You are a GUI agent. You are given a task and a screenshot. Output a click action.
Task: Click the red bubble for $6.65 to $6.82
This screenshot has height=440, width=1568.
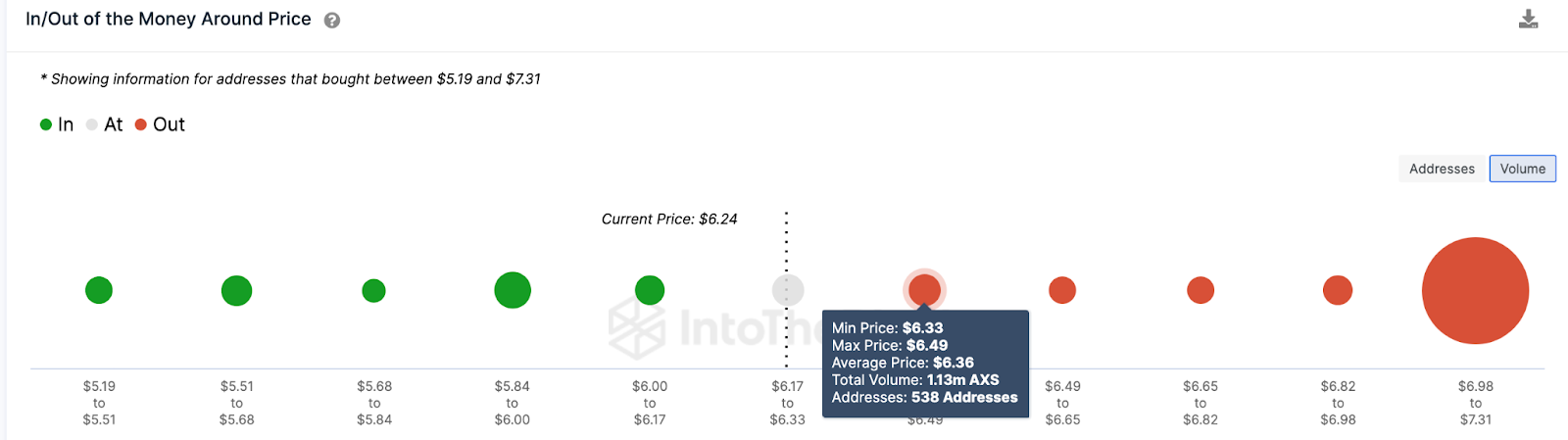(1200, 290)
